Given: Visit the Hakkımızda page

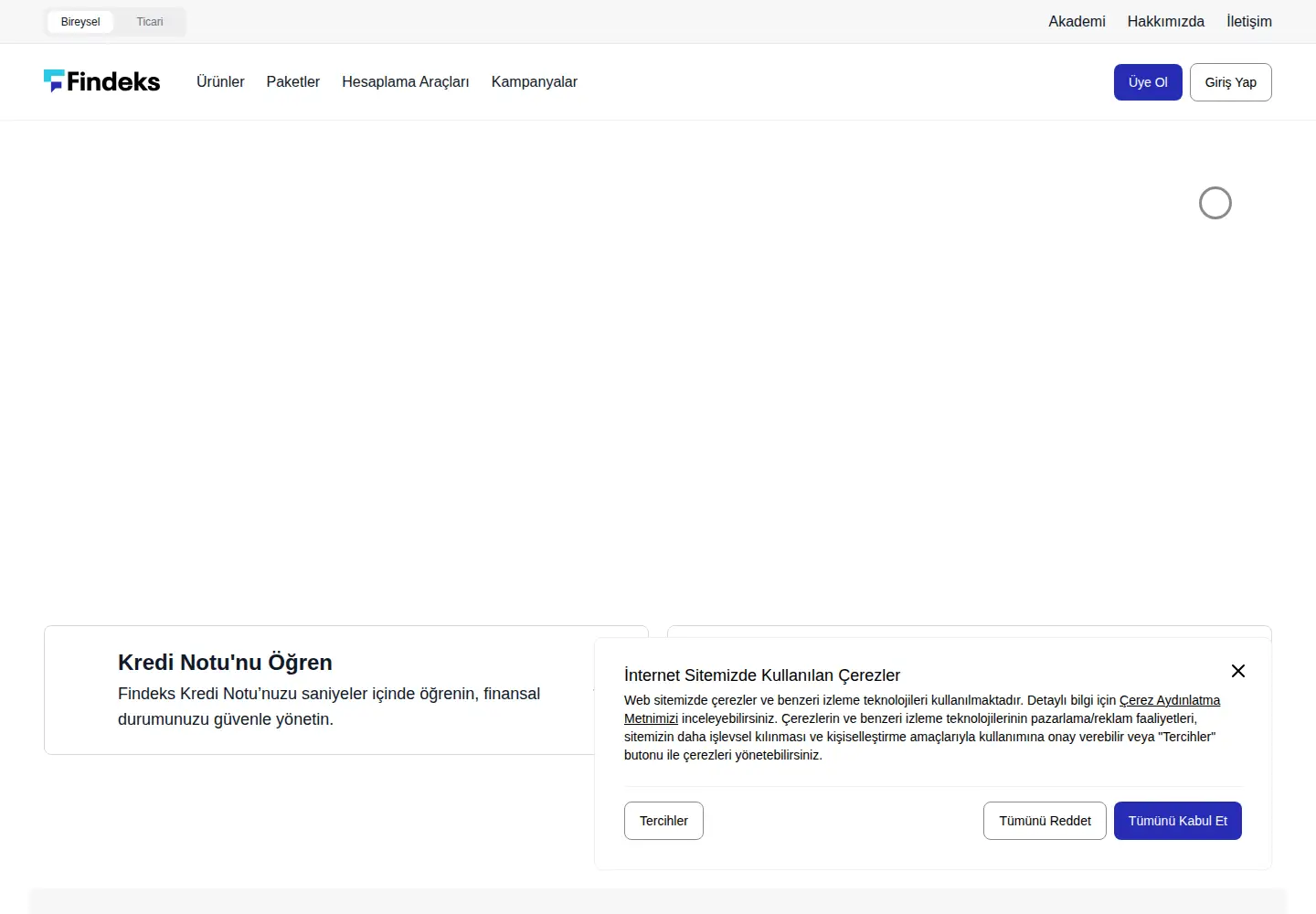Looking at the screenshot, I should point(1166,21).
